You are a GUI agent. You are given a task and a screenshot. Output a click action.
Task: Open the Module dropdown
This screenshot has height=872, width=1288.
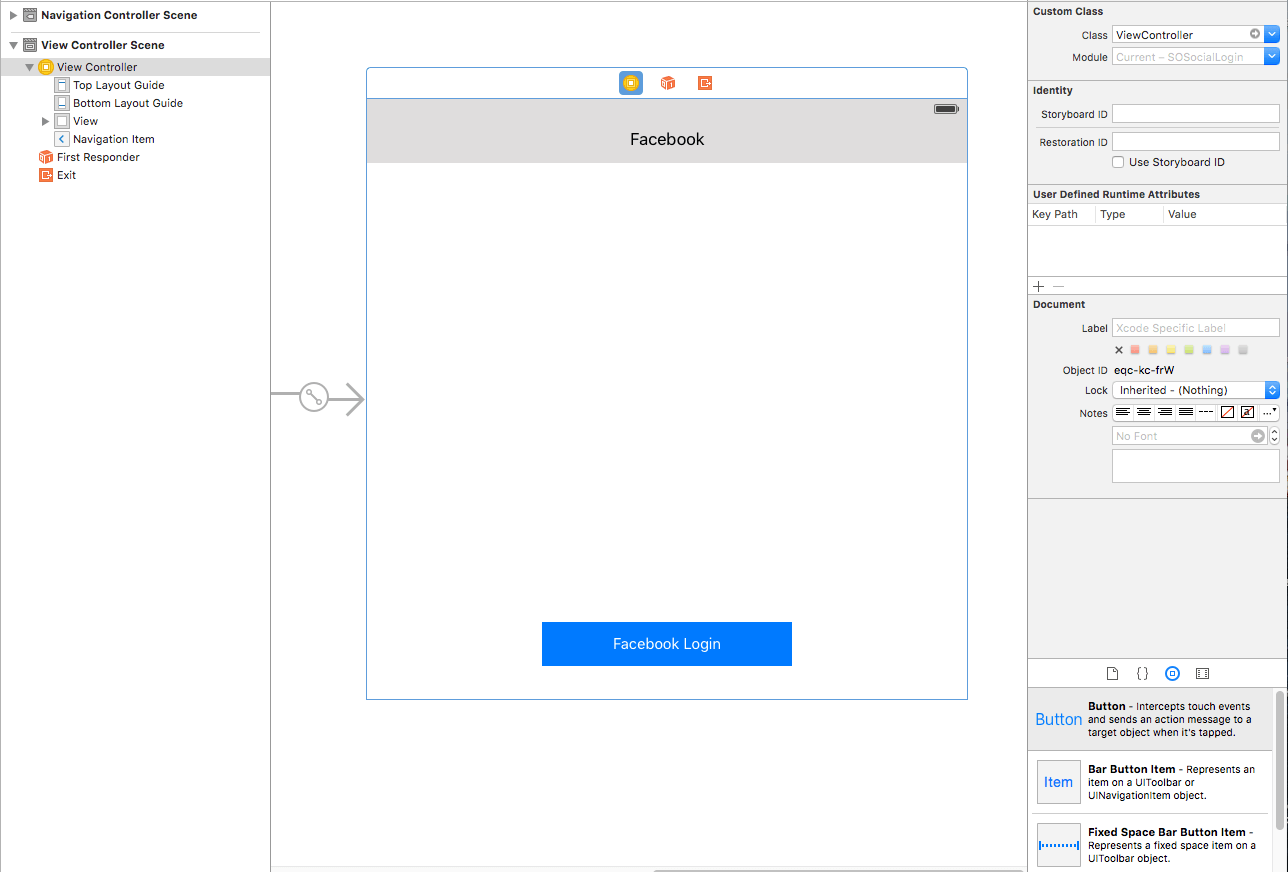1272,57
